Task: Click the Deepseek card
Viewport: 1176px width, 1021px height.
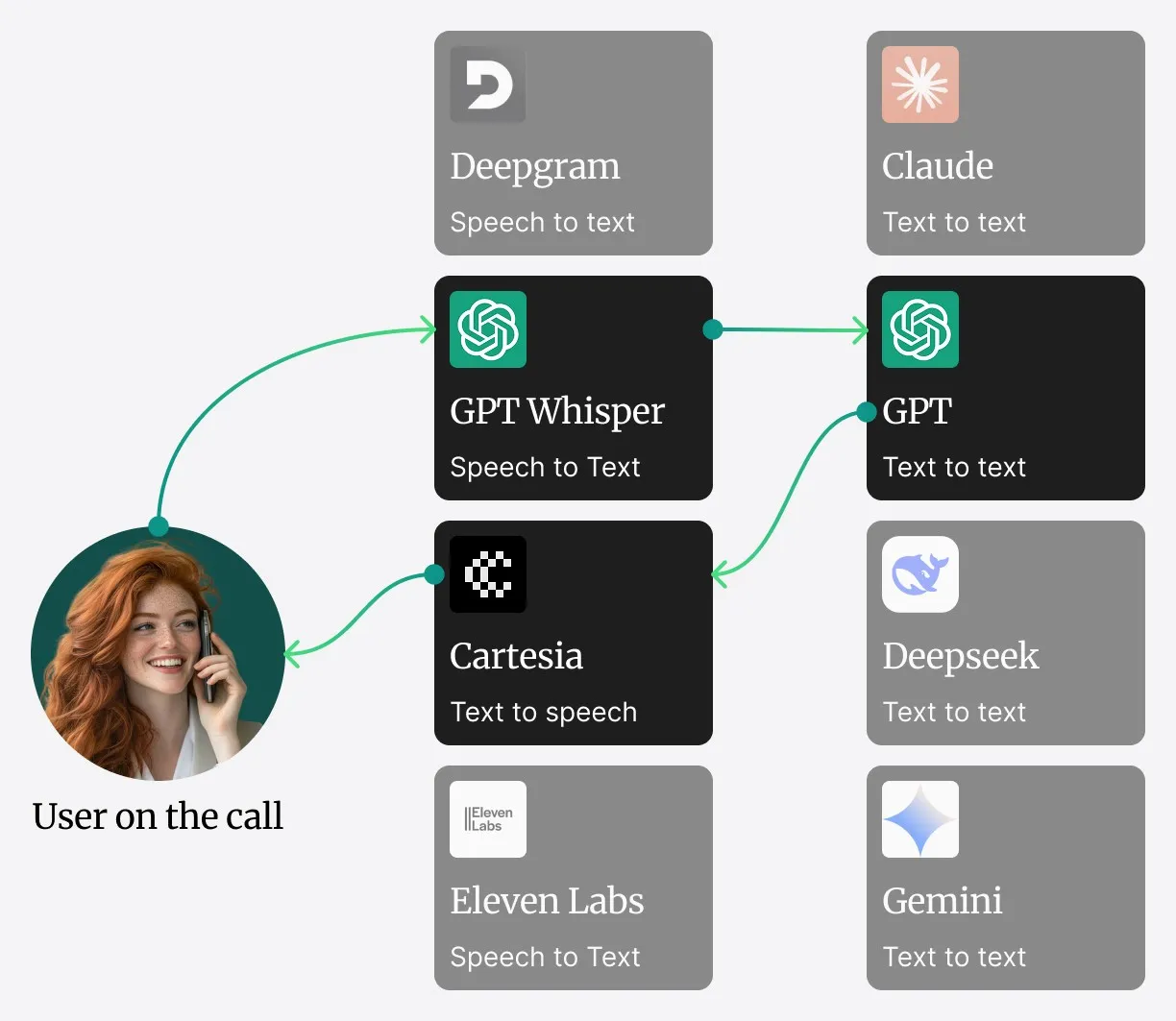Action: pyautogui.click(x=1005, y=633)
